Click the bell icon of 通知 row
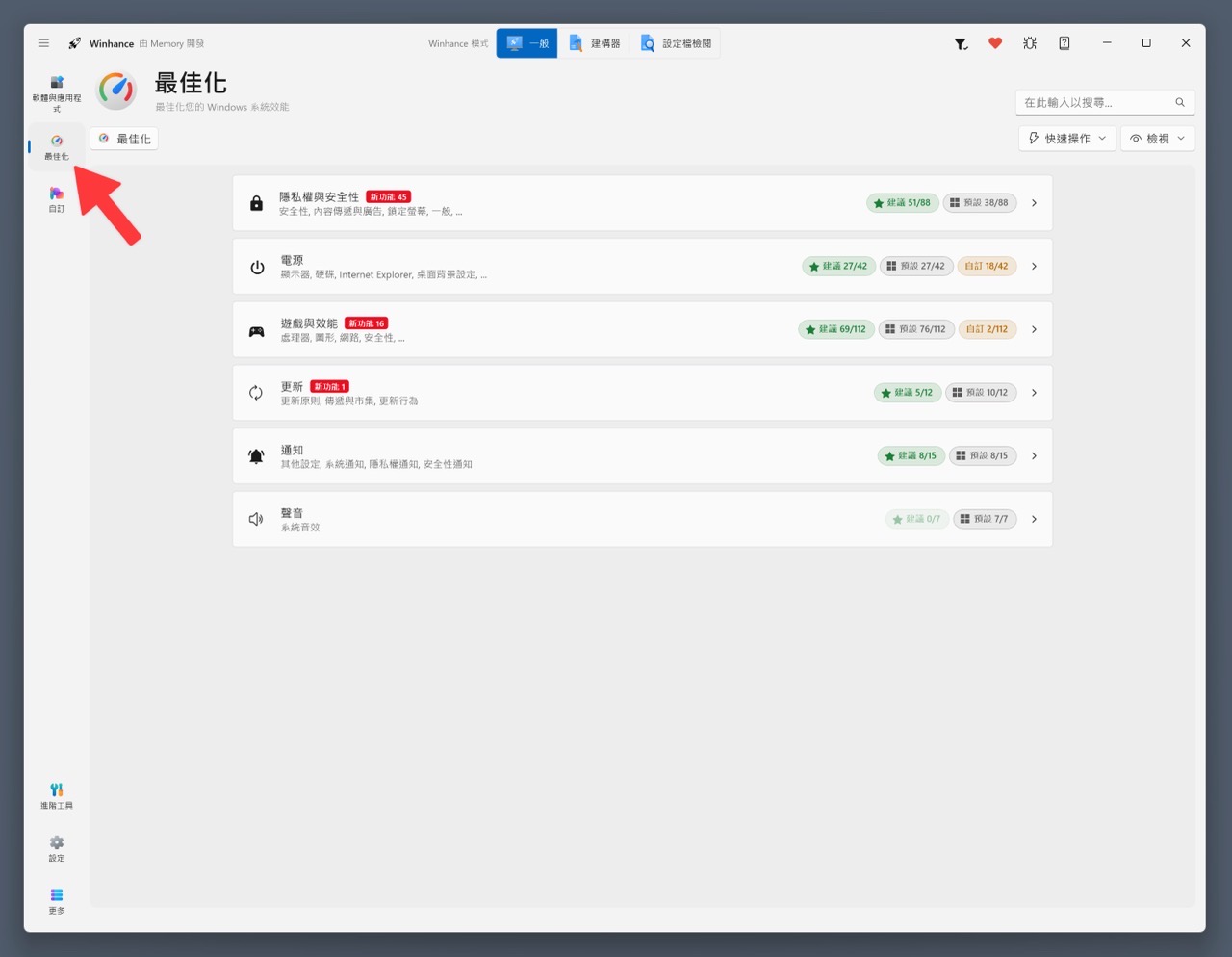Viewport: 1232px width, 957px height. point(256,456)
